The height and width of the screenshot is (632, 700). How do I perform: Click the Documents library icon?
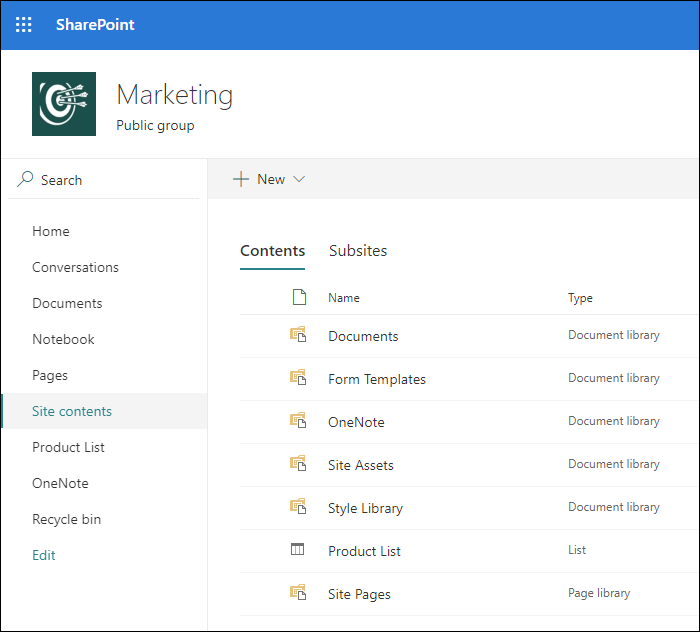point(298,334)
